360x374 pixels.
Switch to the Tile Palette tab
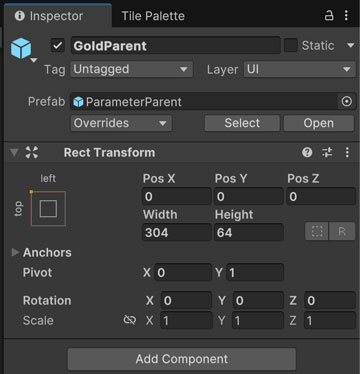(x=153, y=16)
